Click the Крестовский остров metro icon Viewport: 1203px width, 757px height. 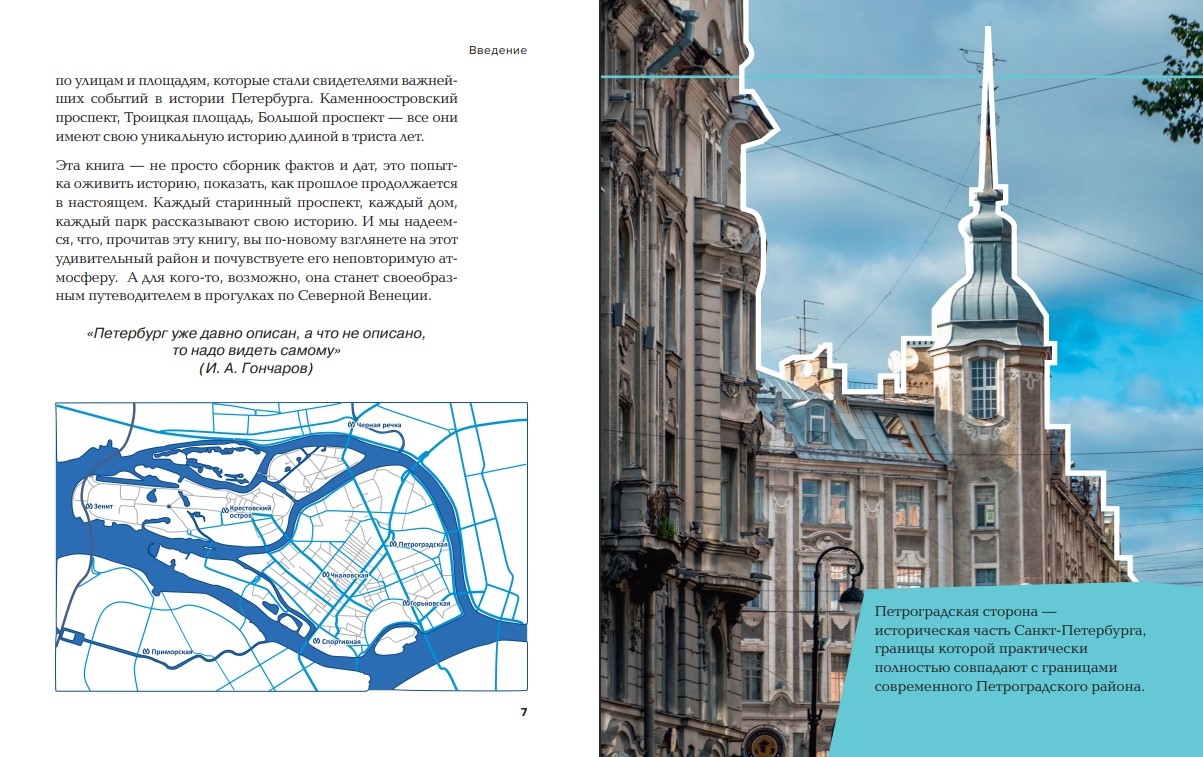(225, 509)
